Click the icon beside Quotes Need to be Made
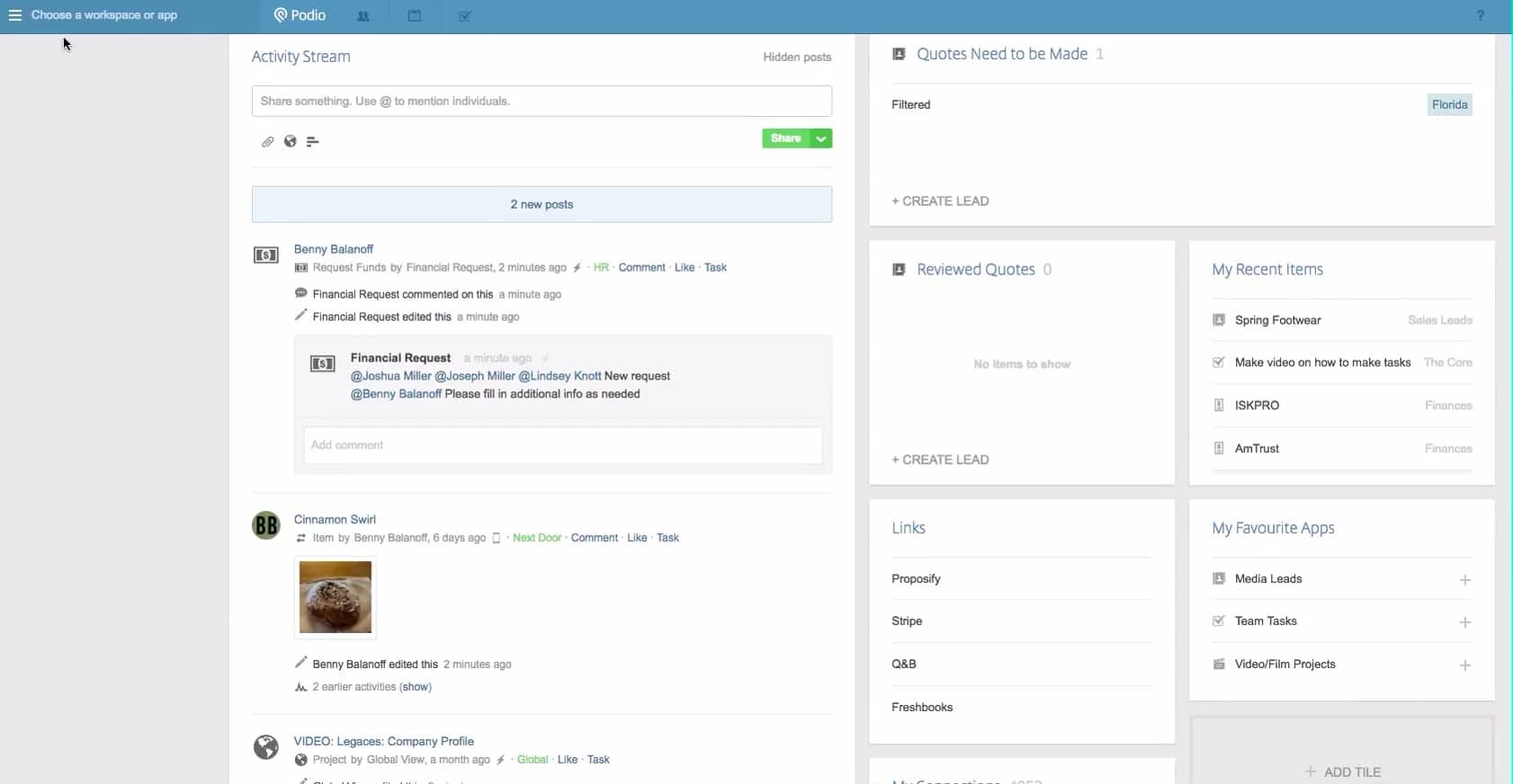Viewport: 1513px width, 784px height. (x=899, y=54)
